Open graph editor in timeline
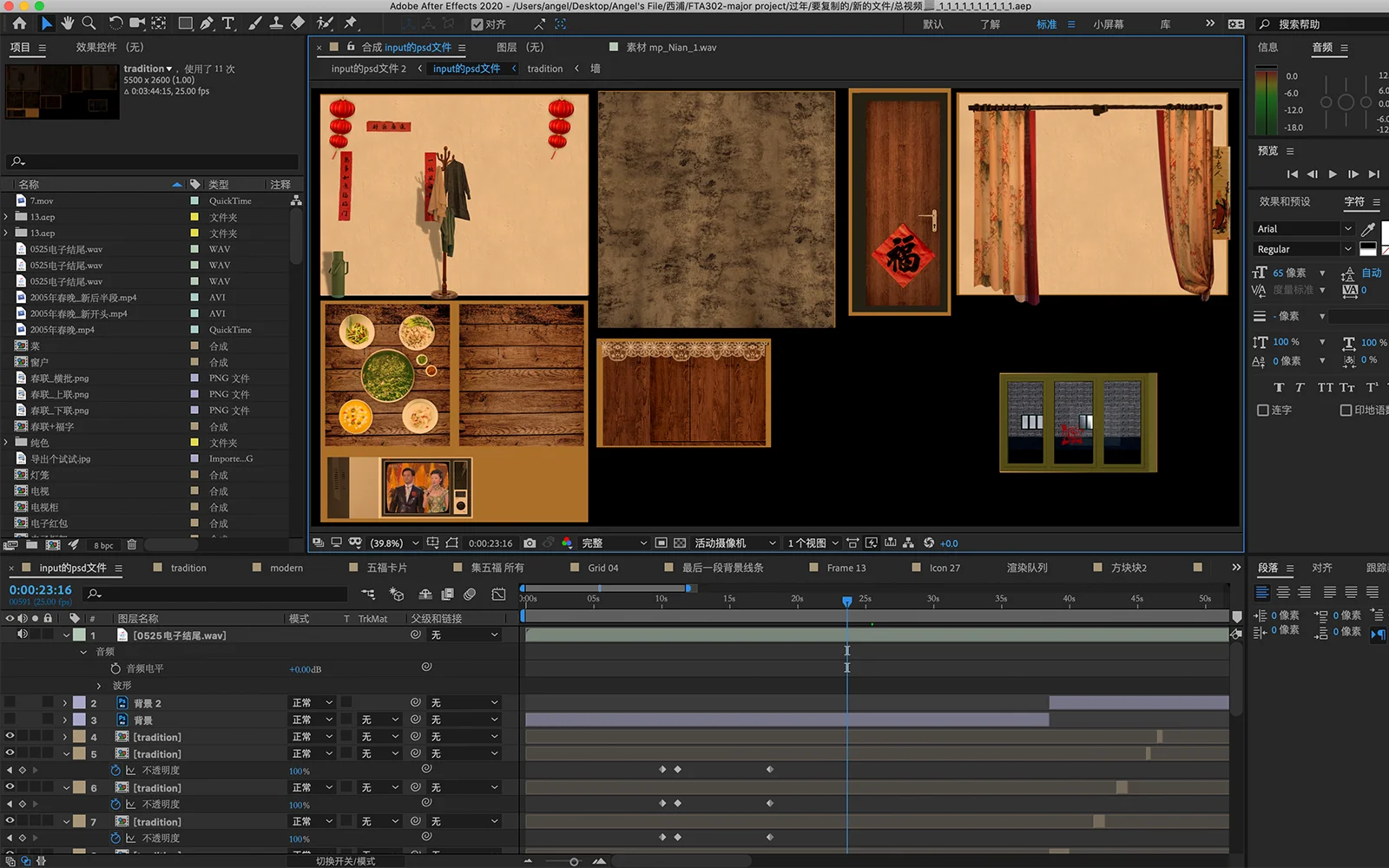Image resolution: width=1389 pixels, height=868 pixels. (498, 594)
